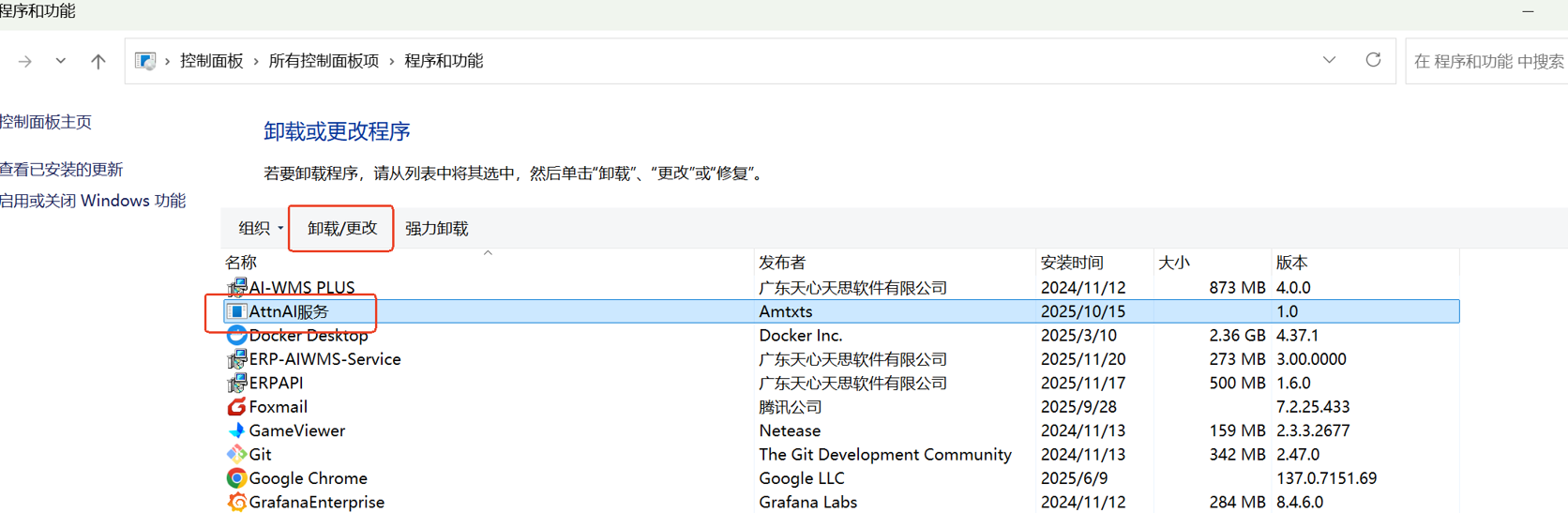Click The Git Development Community cell

click(885, 454)
